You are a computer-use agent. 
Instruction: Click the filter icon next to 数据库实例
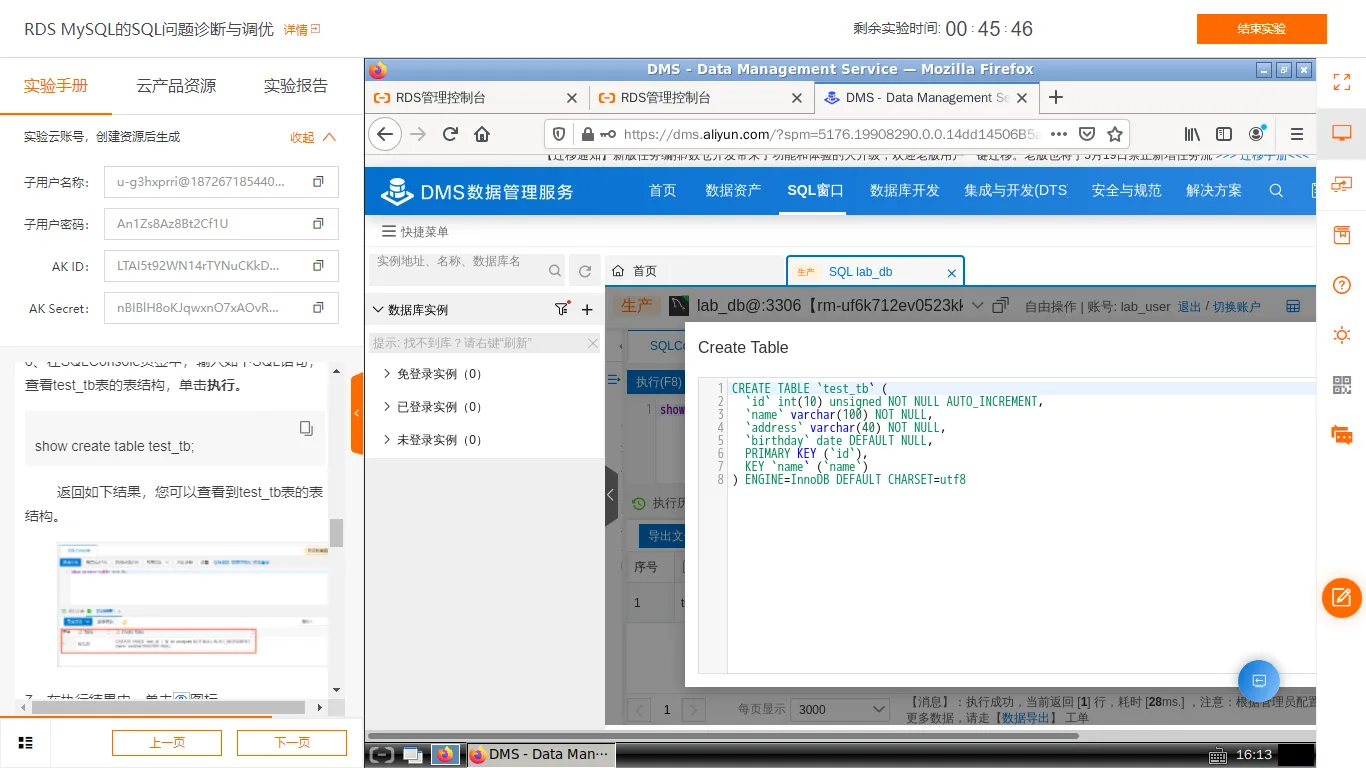click(562, 309)
